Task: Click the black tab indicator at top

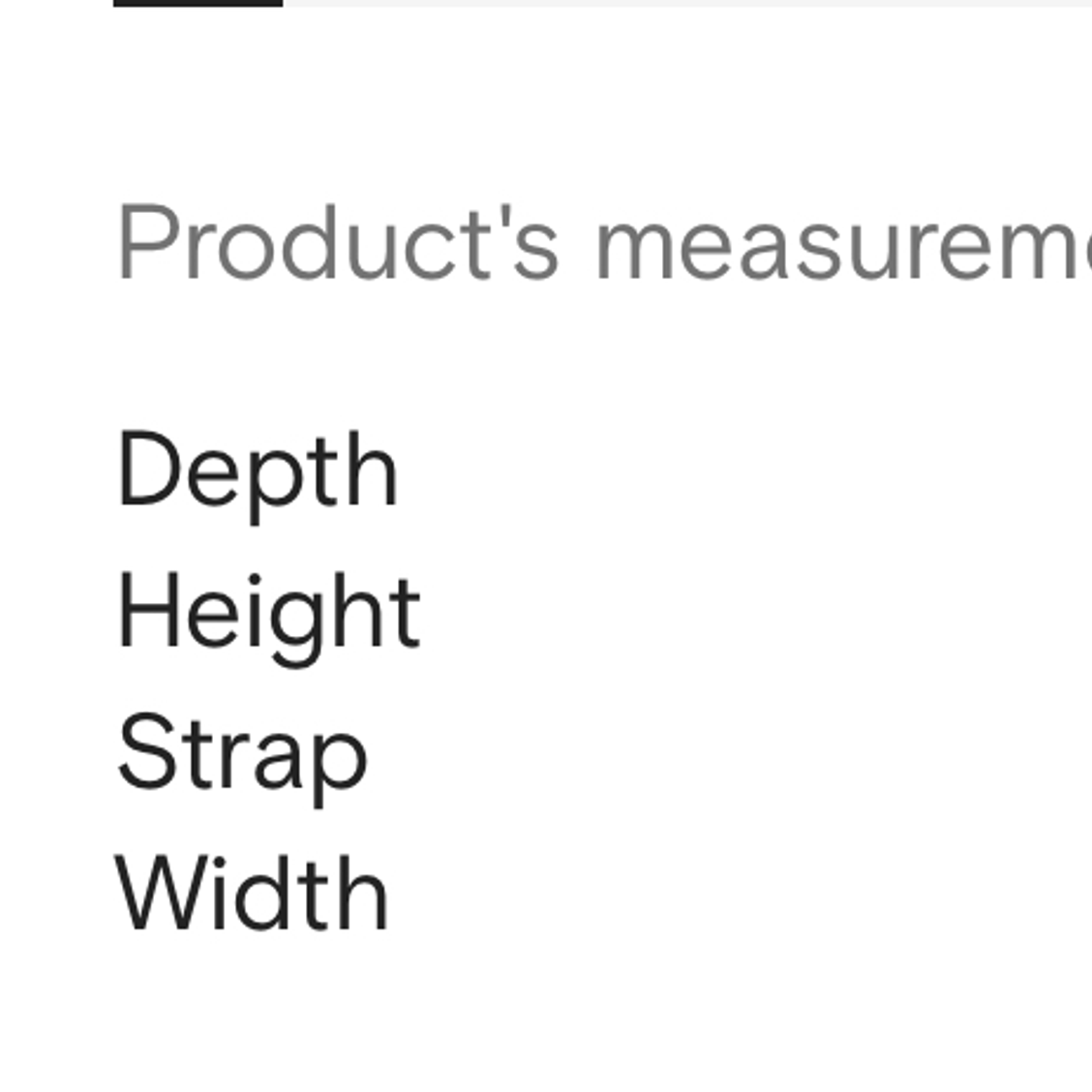Action: click(x=197, y=4)
